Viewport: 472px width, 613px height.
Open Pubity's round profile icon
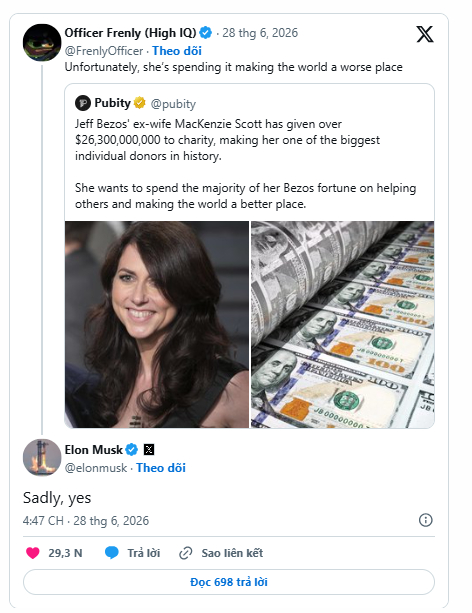pos(83,103)
